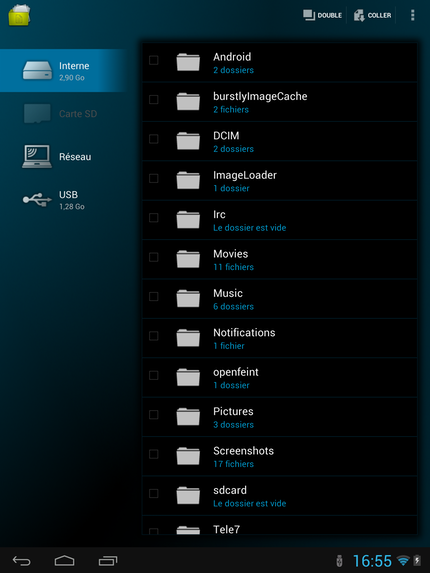
Task: Select the Interne storage tab
Action: (x=63, y=71)
